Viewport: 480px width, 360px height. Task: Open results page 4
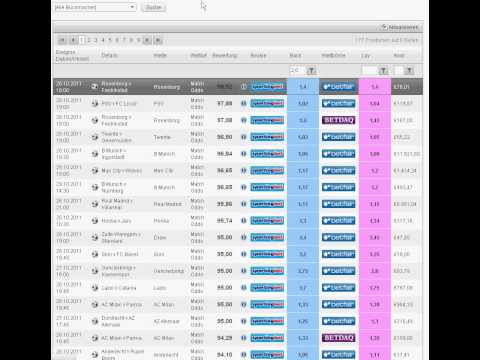103,40
